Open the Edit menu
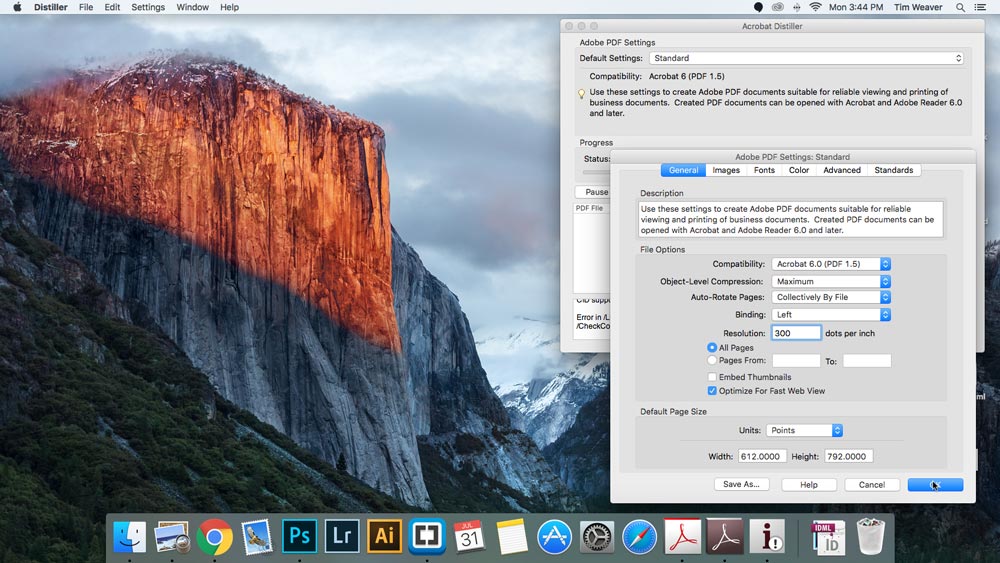The height and width of the screenshot is (563, 1000). 112,7
